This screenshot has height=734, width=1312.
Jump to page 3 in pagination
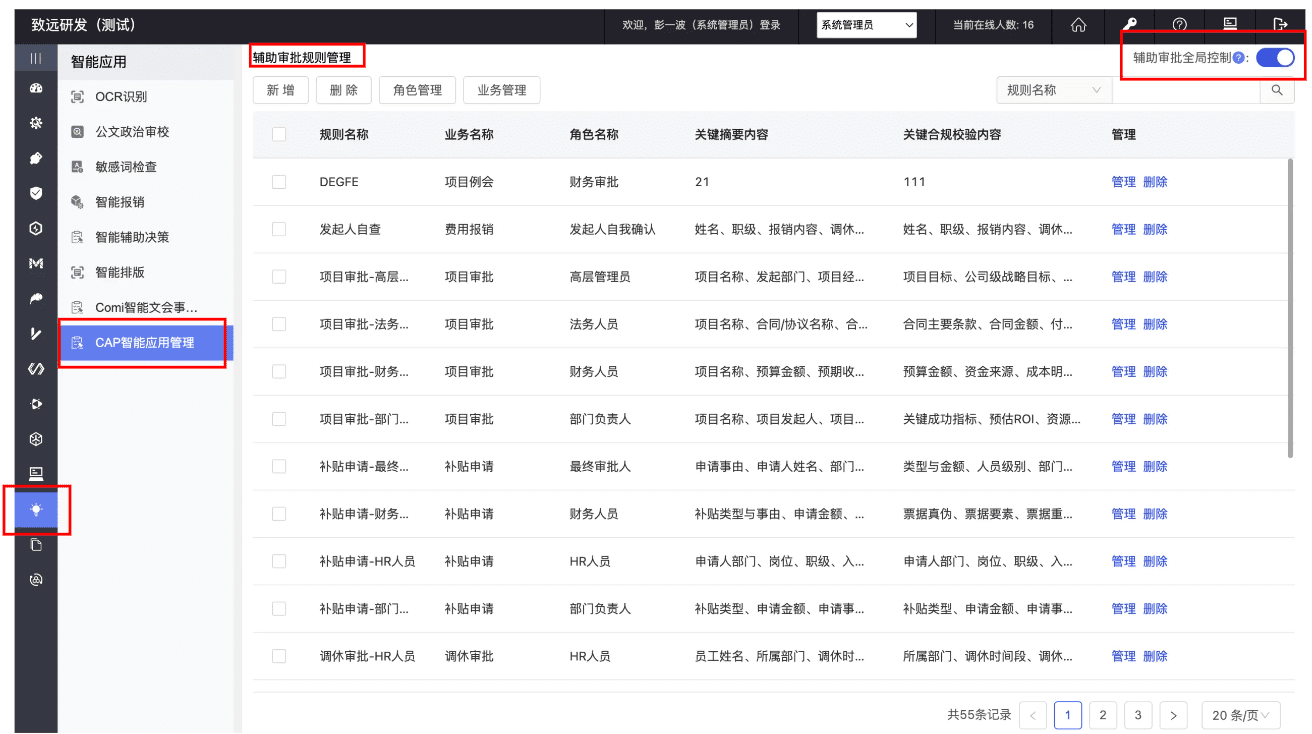pyautogui.click(x=1138, y=715)
